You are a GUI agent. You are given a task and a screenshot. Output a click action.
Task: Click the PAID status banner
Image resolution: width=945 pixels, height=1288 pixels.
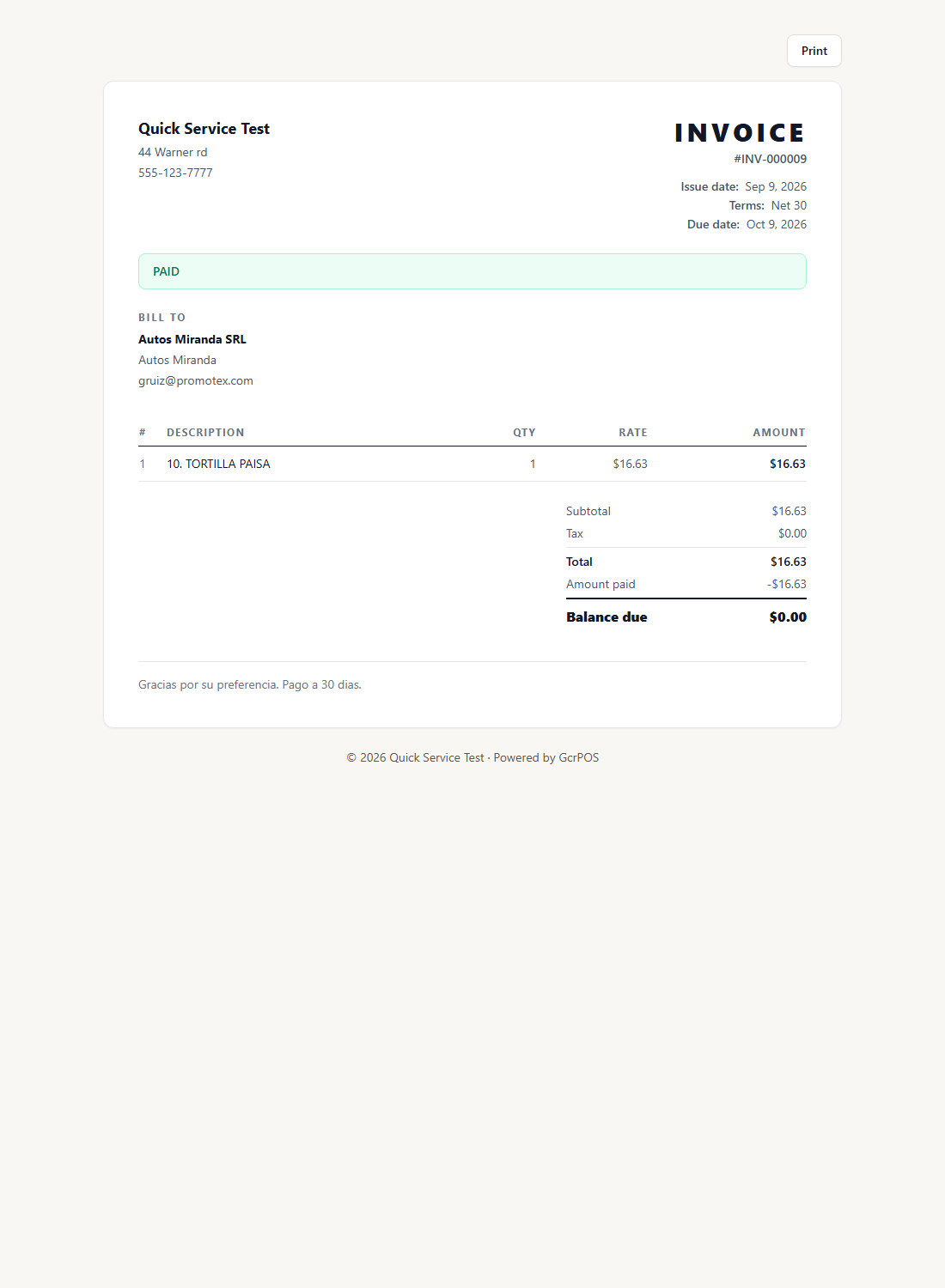point(472,271)
